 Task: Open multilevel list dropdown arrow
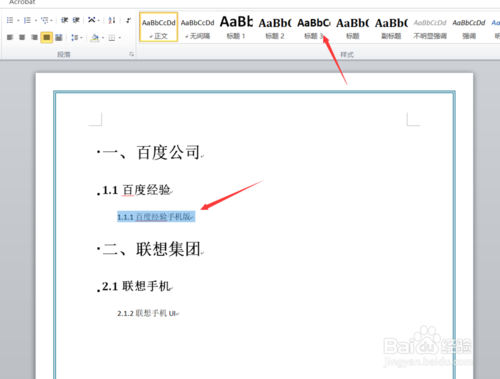(52, 21)
